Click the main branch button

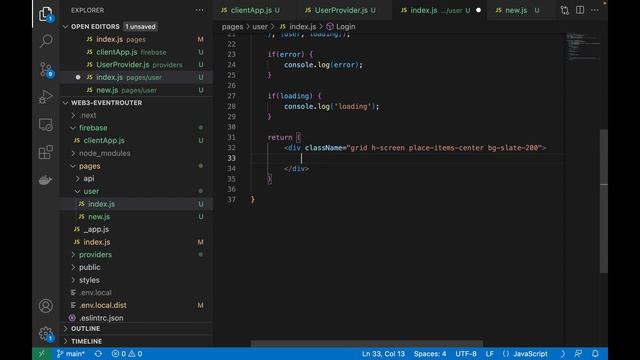(71, 354)
